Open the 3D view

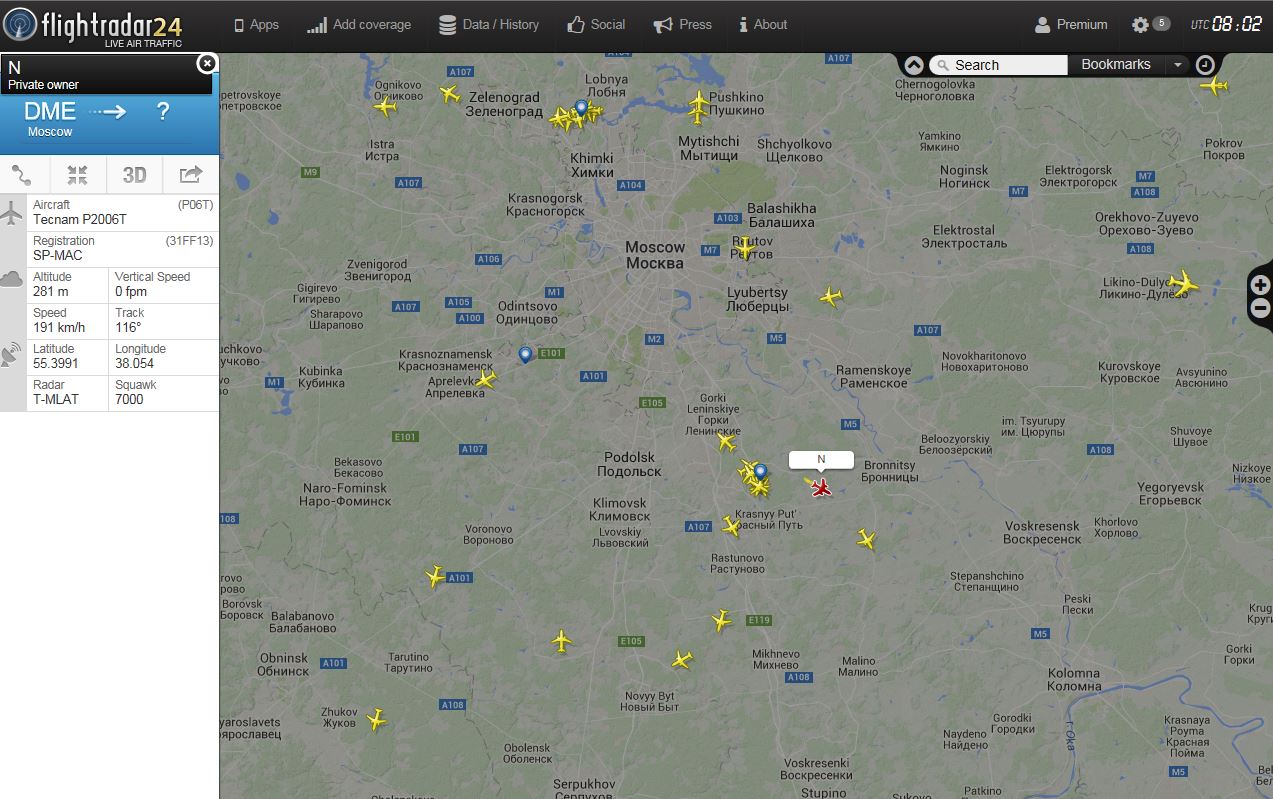coord(134,175)
